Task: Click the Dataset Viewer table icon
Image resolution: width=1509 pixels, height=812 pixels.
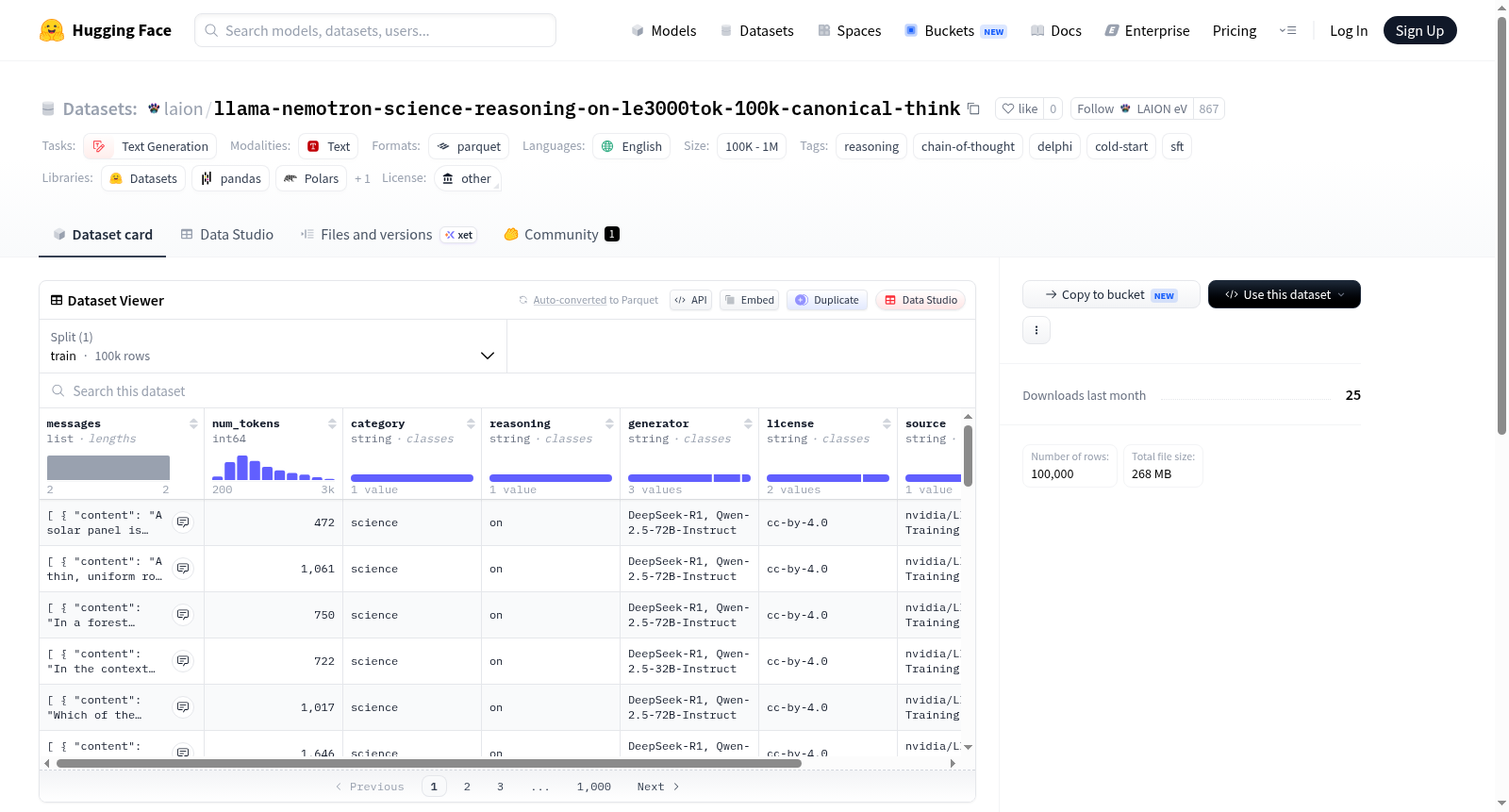Action: coord(57,300)
